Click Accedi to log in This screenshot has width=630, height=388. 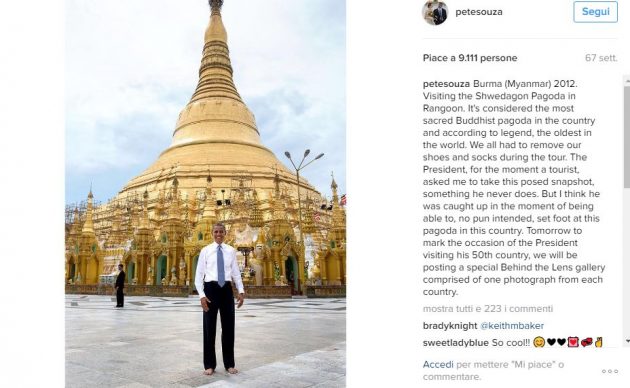point(438,365)
